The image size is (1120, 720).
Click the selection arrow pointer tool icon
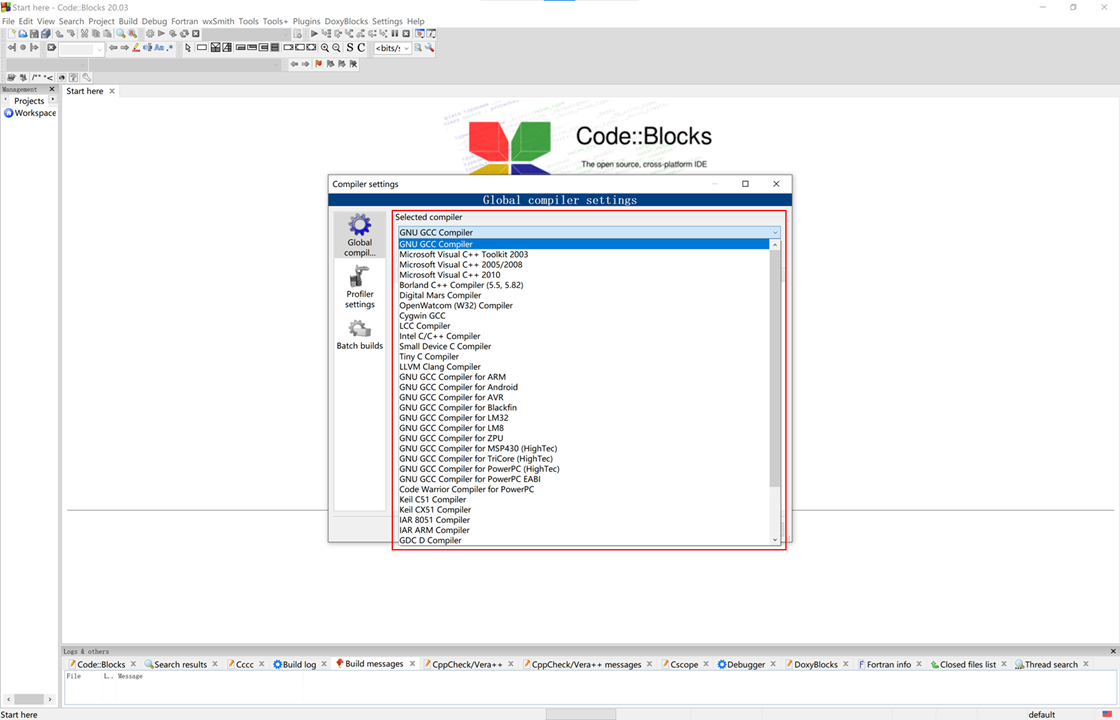click(x=188, y=48)
